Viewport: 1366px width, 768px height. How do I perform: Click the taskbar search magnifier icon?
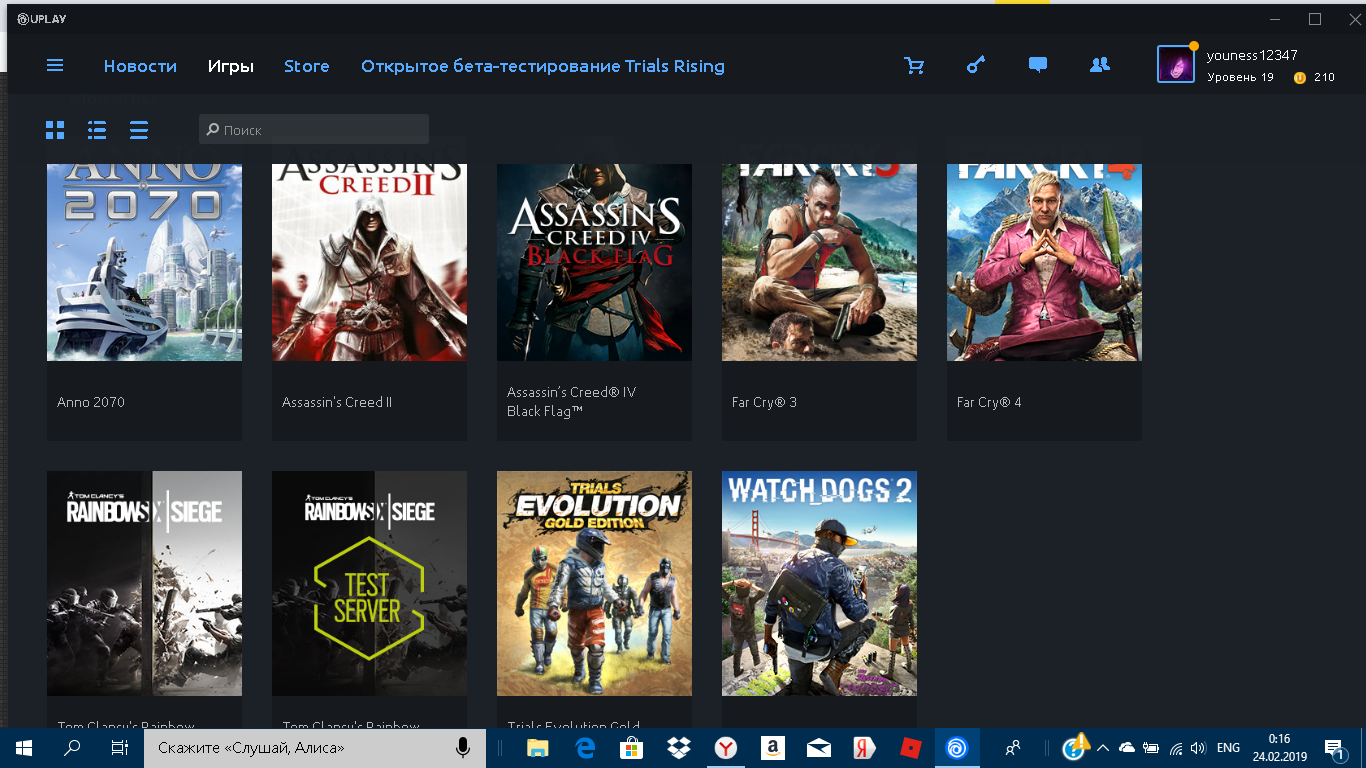72,748
